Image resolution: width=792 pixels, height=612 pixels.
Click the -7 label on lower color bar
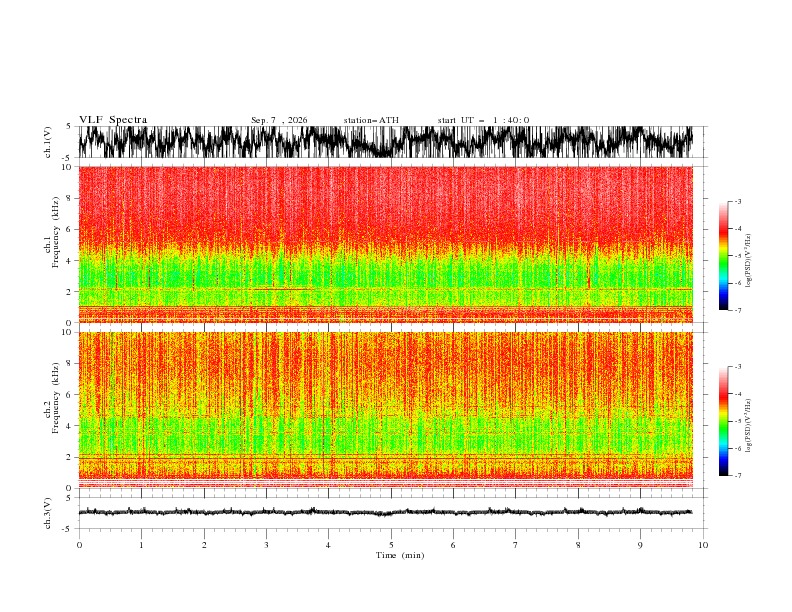tap(737, 476)
